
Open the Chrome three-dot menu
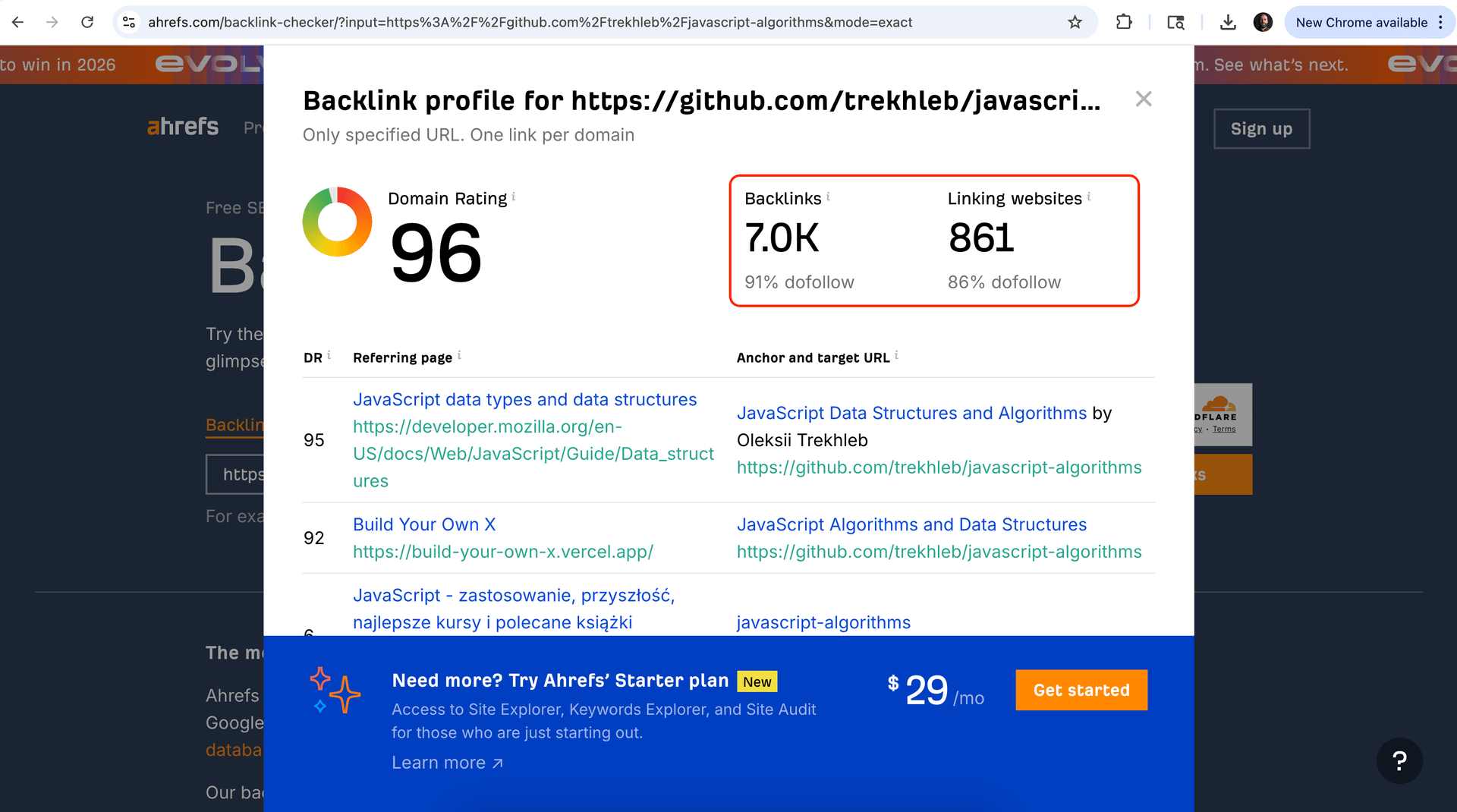pyautogui.click(x=1440, y=22)
